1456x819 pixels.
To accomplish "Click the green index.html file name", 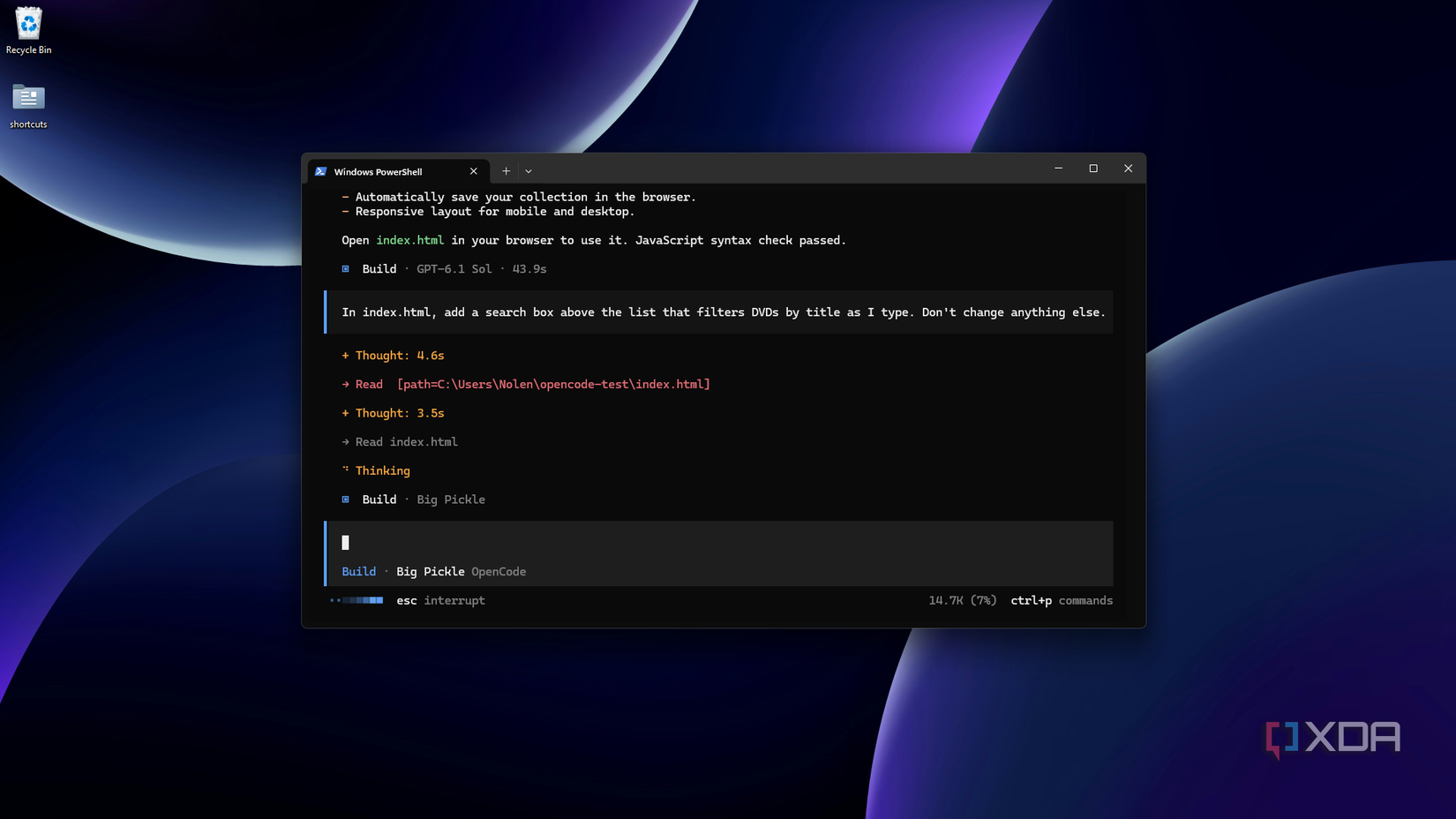I will click(410, 240).
